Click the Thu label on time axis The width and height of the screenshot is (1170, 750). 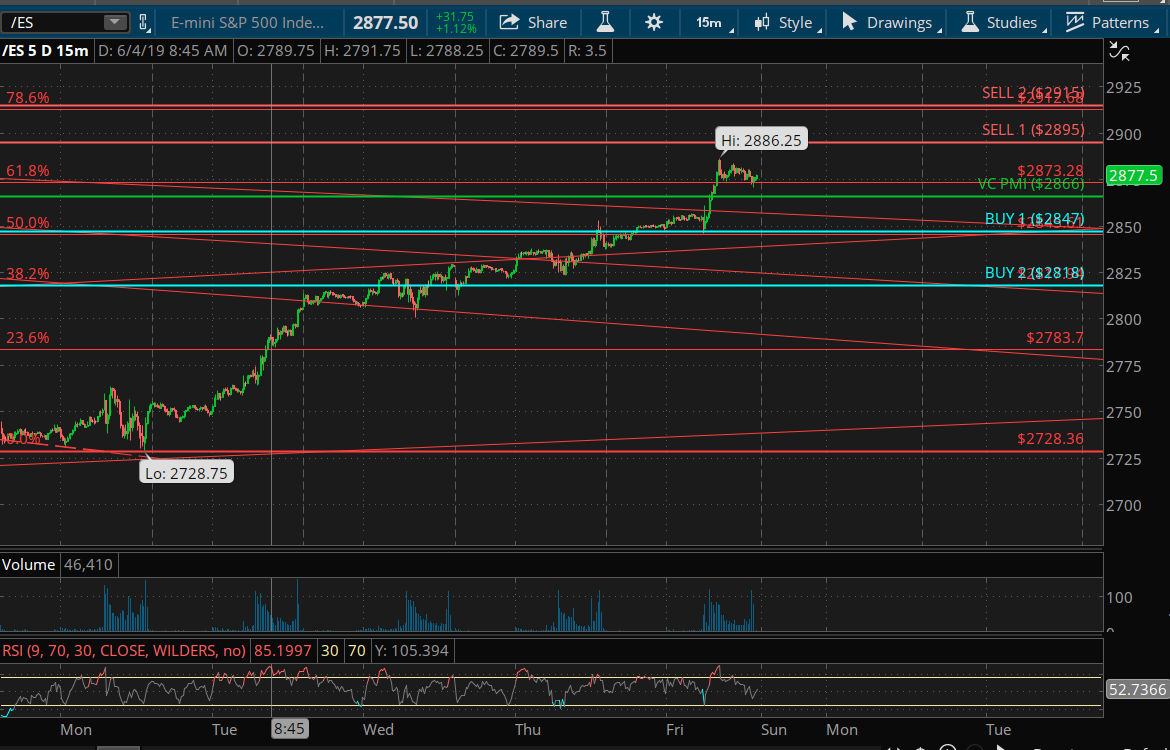[x=528, y=729]
